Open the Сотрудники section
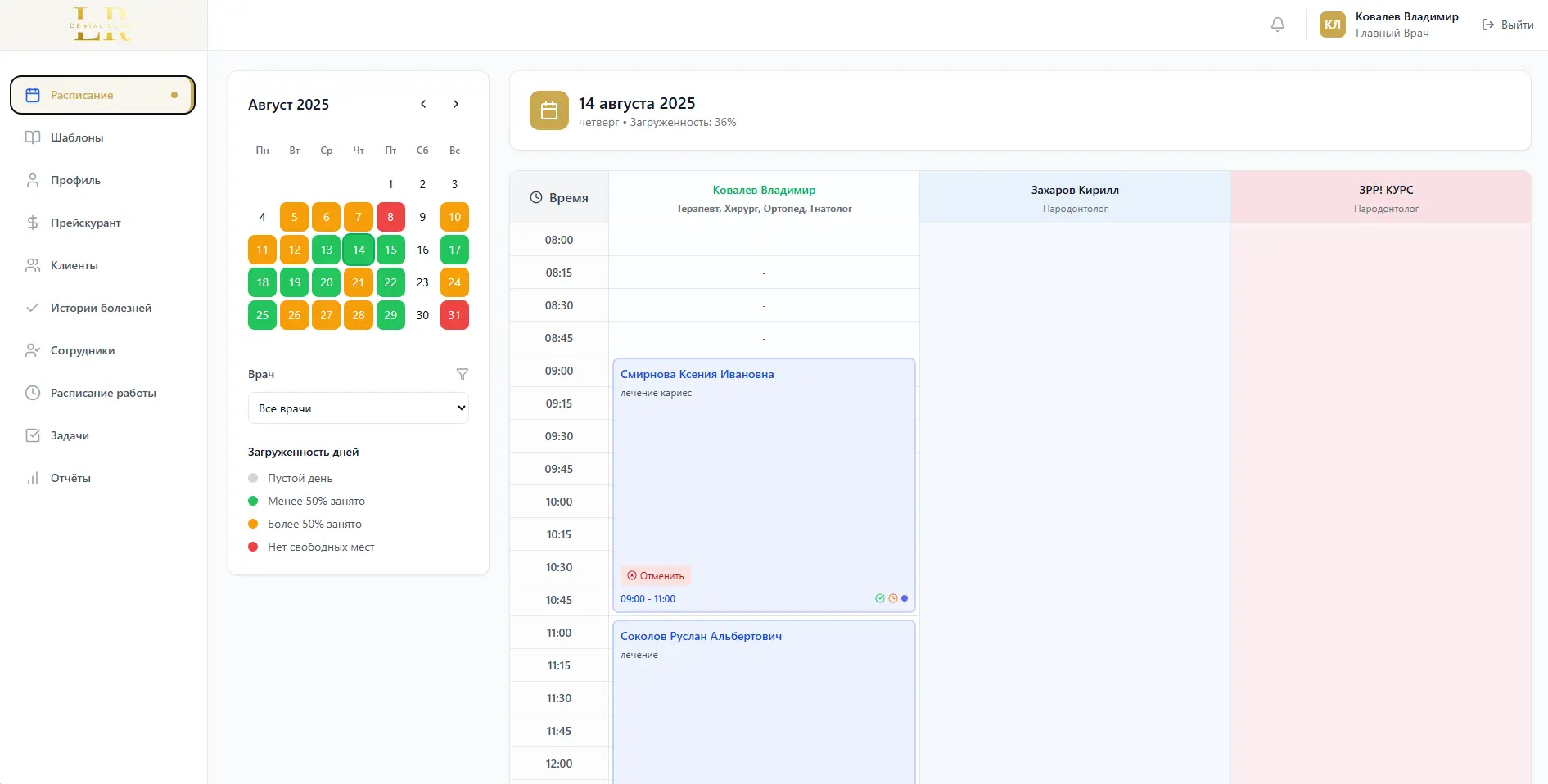The image size is (1548, 784). (82, 350)
